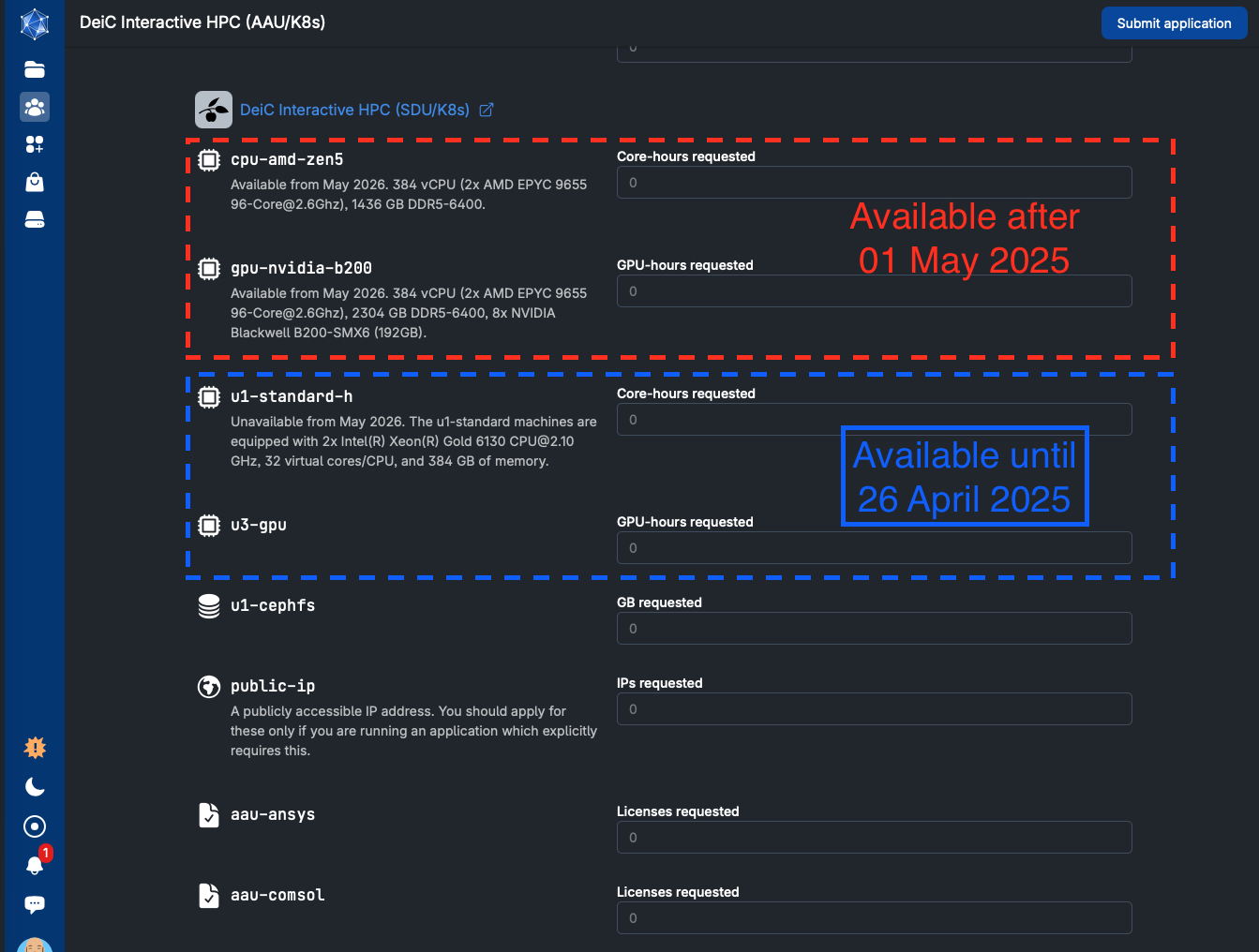1259x952 pixels.
Task: Focus the public-ip IPs requested field
Action: tap(874, 709)
